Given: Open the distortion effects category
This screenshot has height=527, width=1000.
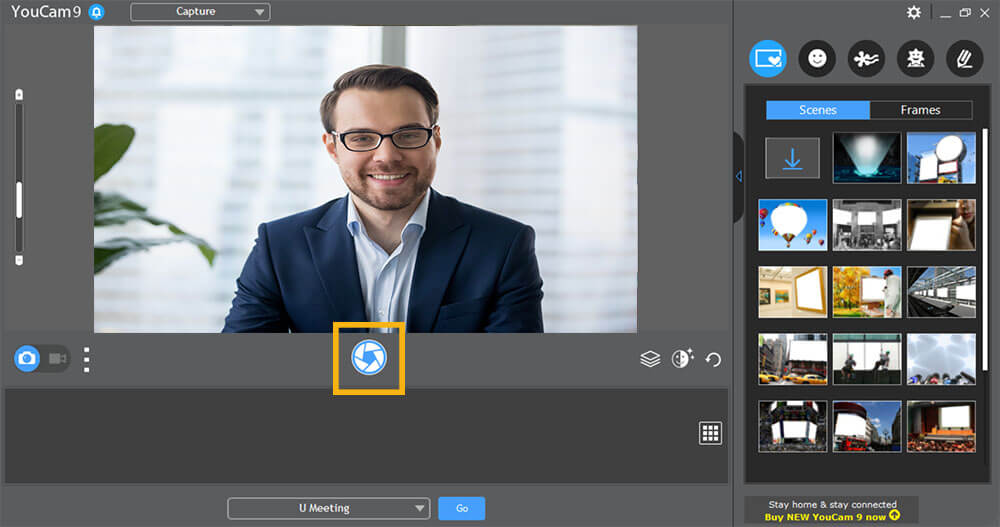Looking at the screenshot, I should tap(915, 59).
